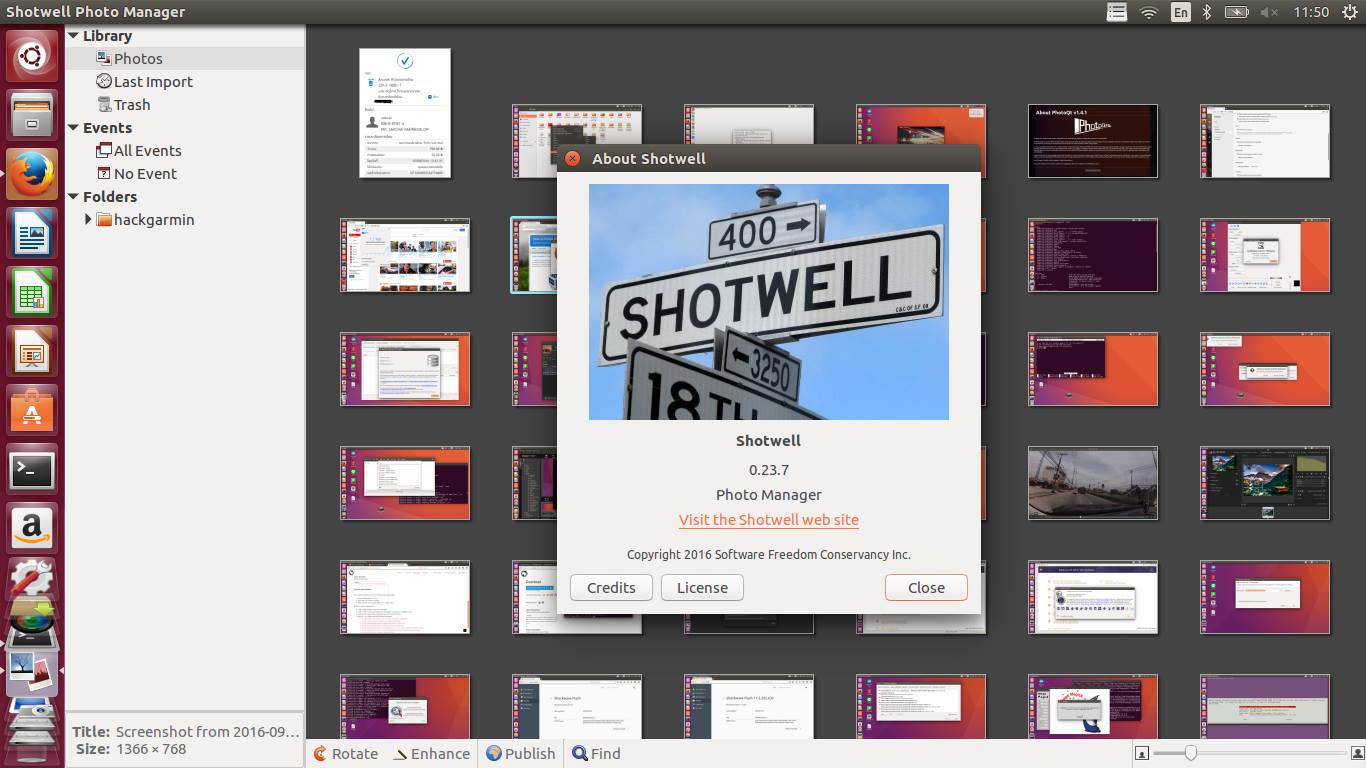
Task: Select the white document thumbnail in first row
Action: point(405,113)
